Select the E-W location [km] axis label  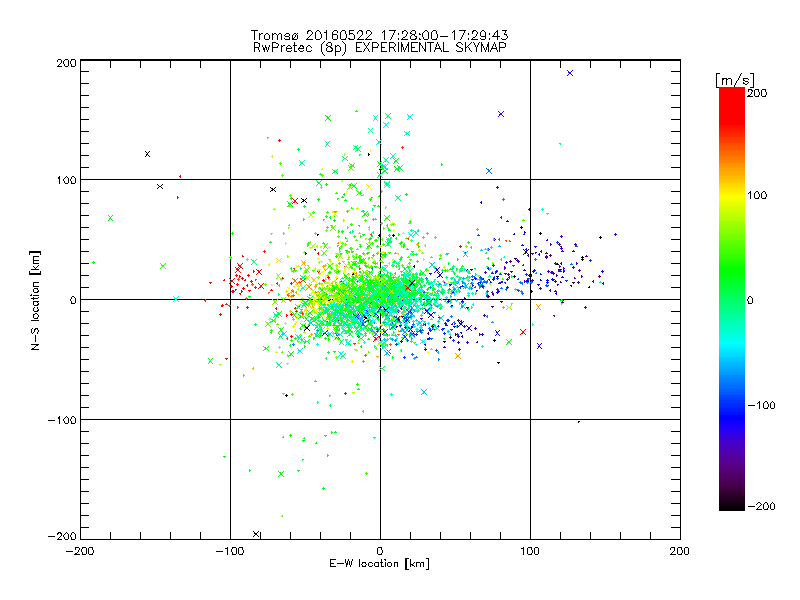pos(379,564)
